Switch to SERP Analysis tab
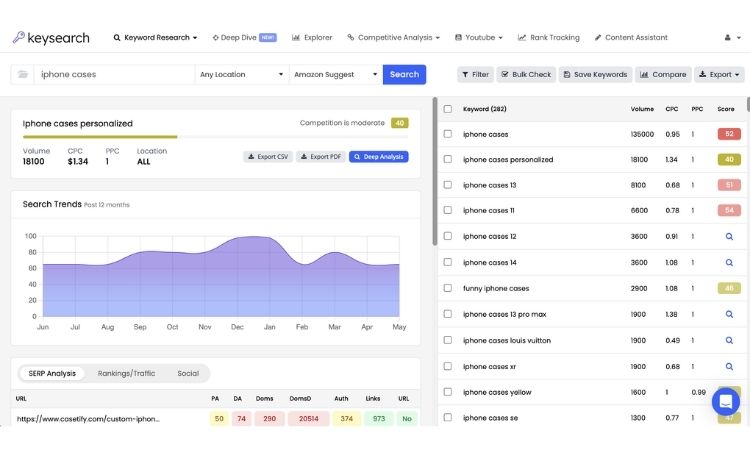The image size is (750, 450). (x=52, y=373)
